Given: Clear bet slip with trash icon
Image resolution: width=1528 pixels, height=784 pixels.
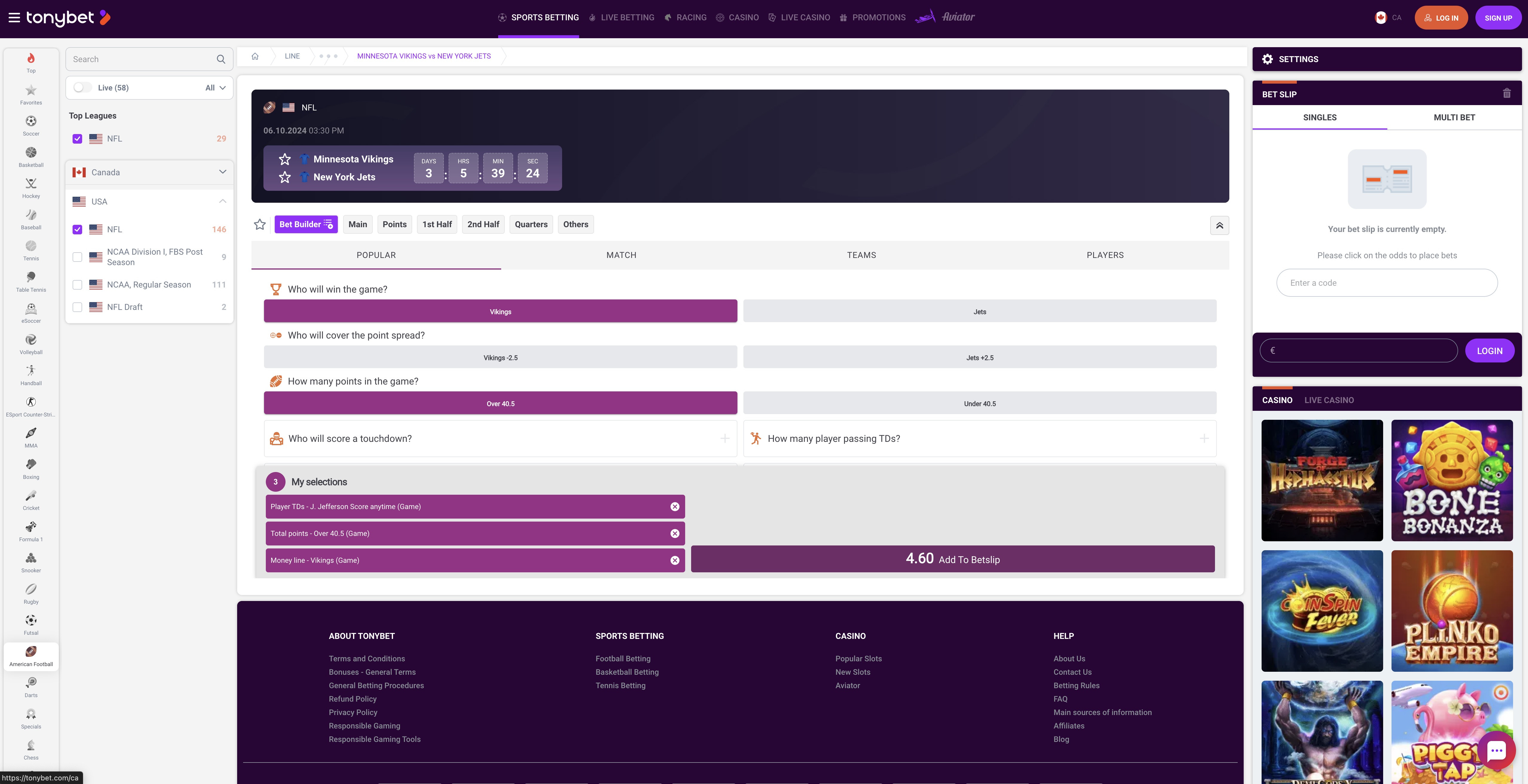Looking at the screenshot, I should pyautogui.click(x=1507, y=94).
